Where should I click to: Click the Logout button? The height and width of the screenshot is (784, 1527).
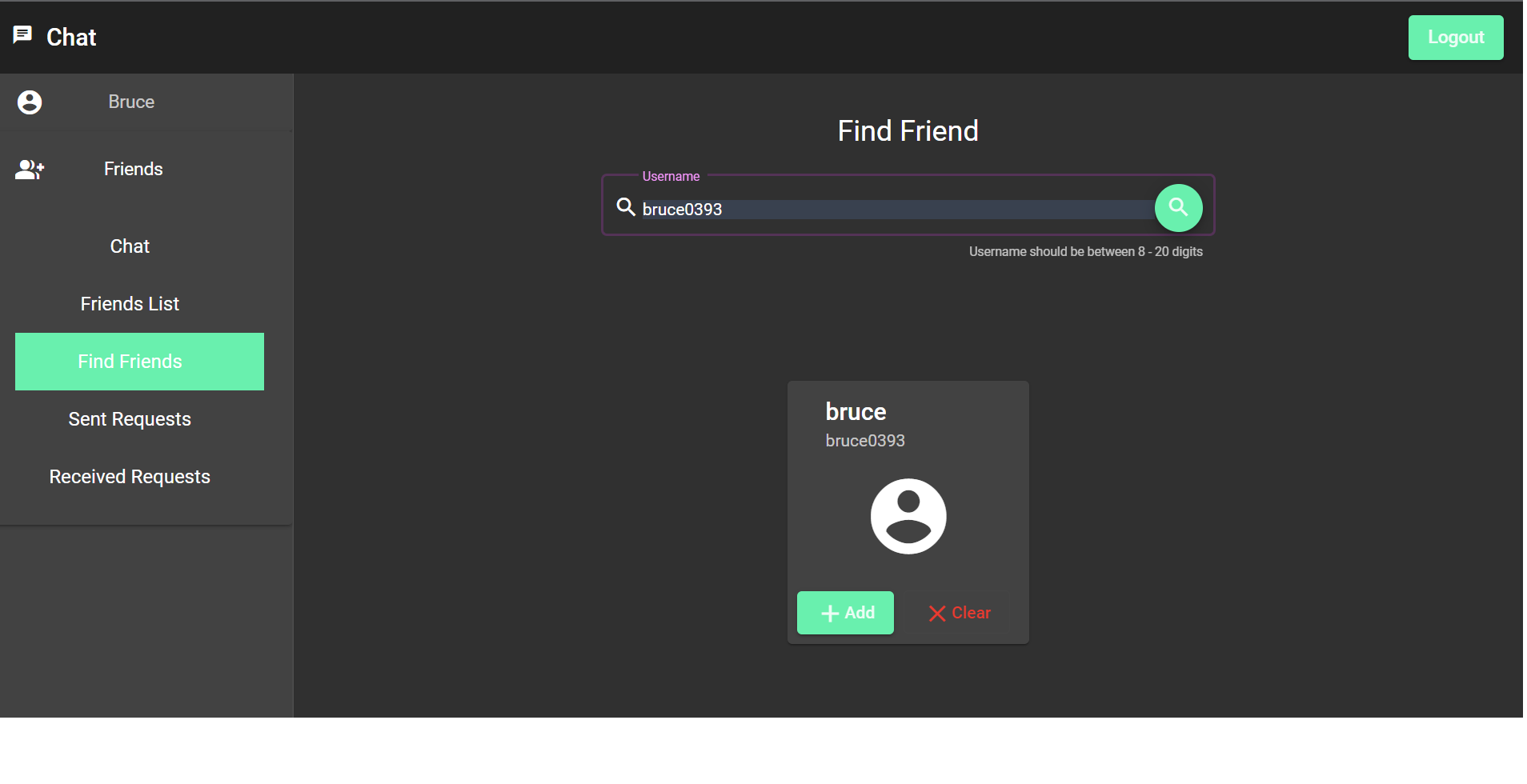click(1455, 37)
